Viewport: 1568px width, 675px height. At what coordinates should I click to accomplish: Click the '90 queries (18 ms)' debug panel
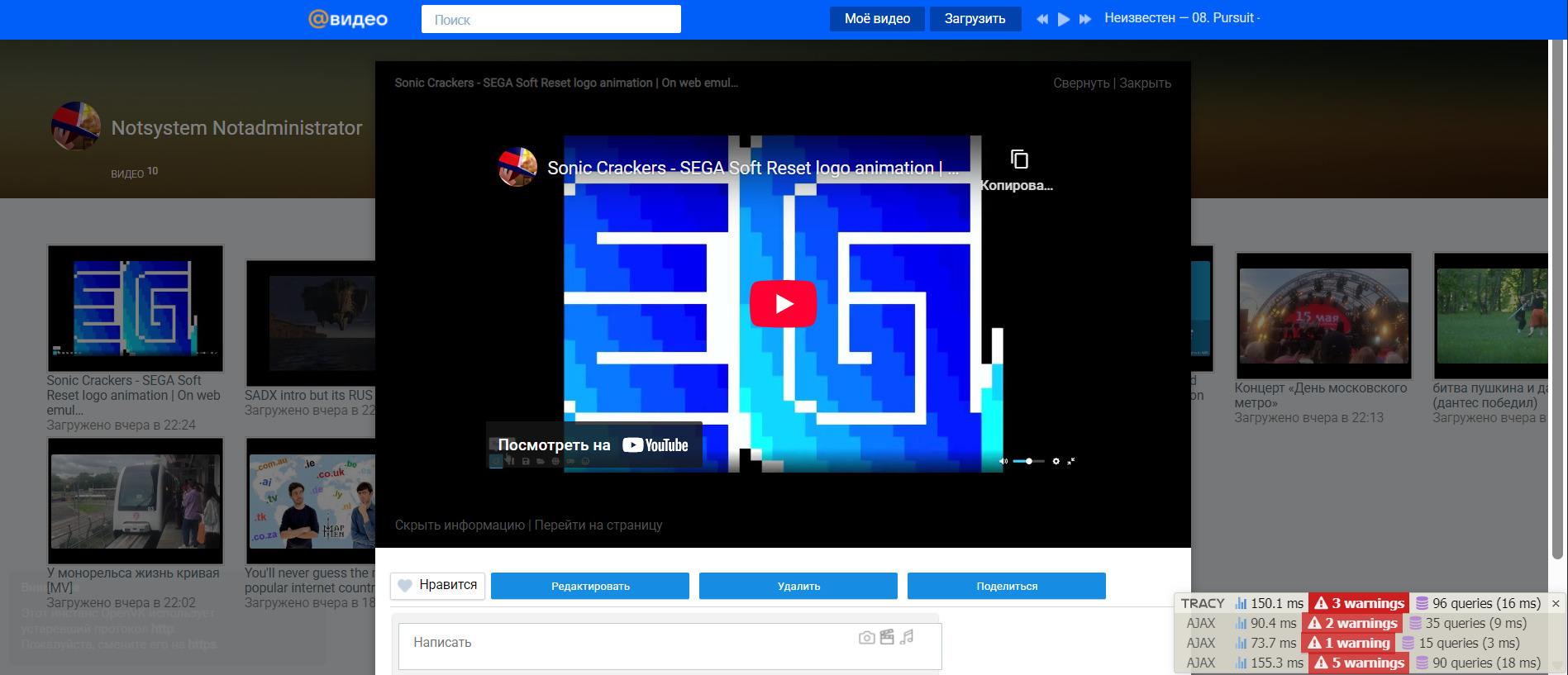tap(1478, 663)
